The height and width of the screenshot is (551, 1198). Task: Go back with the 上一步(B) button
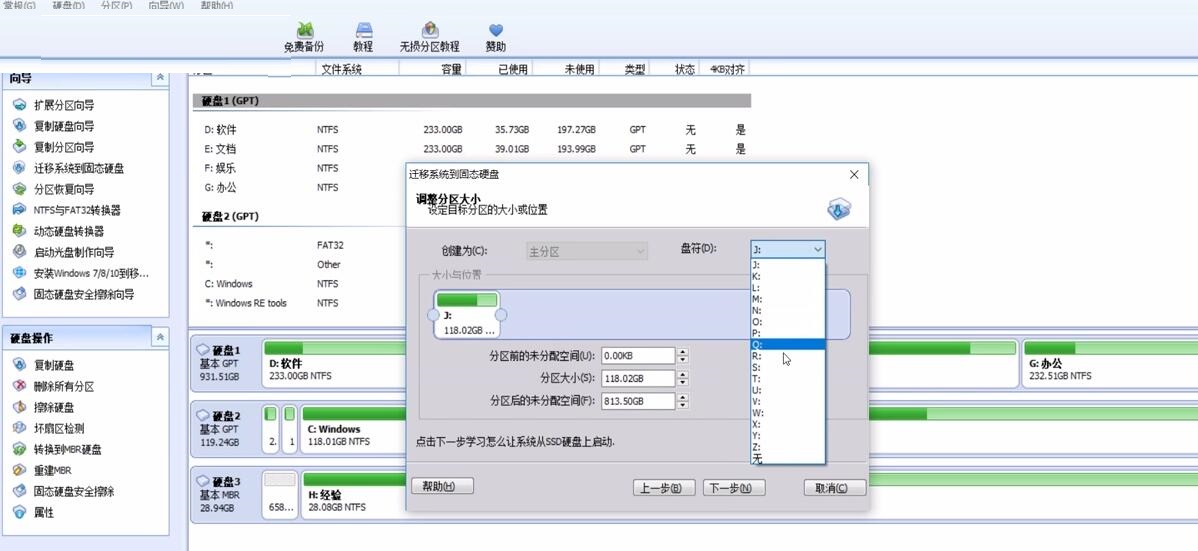(x=663, y=488)
